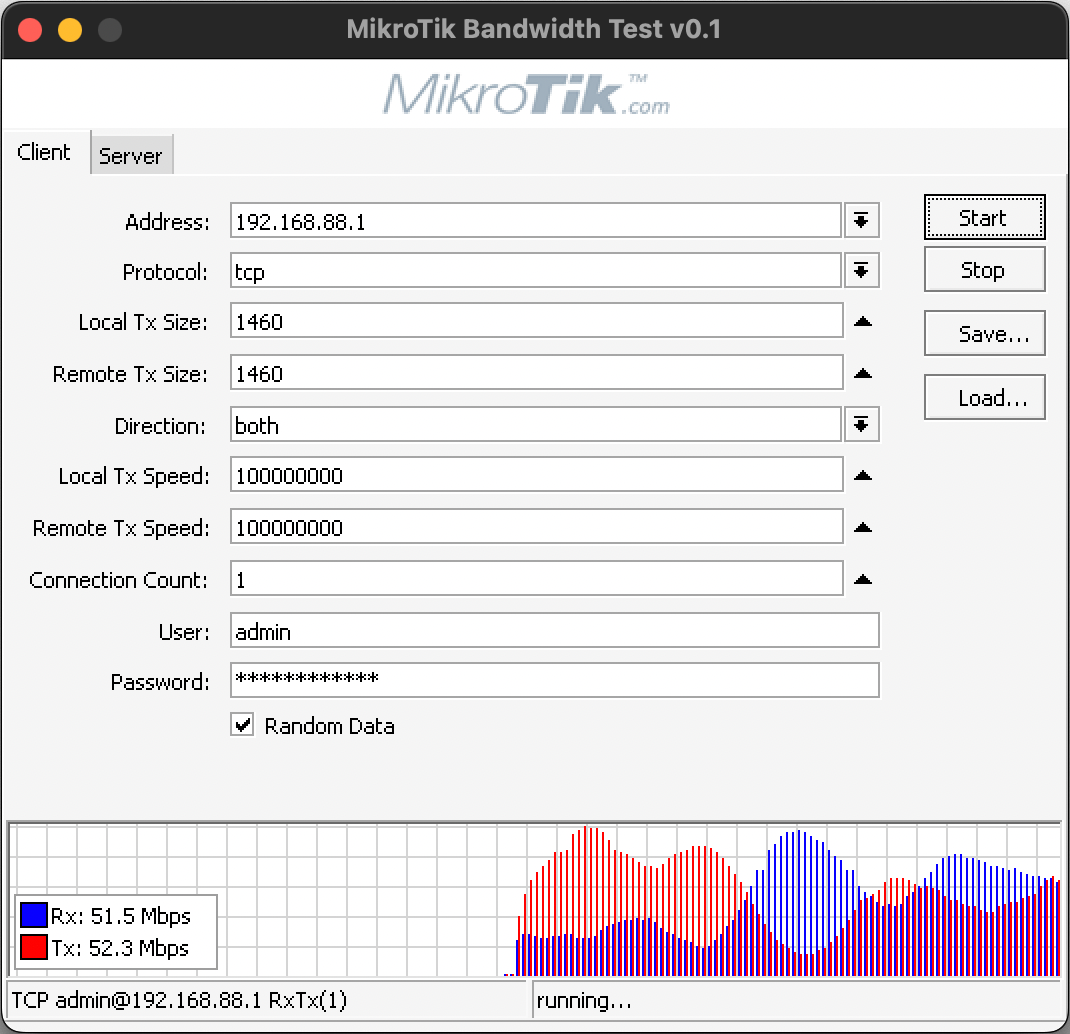This screenshot has width=1070, height=1034.
Task: Click the Password input field
Action: tap(554, 680)
